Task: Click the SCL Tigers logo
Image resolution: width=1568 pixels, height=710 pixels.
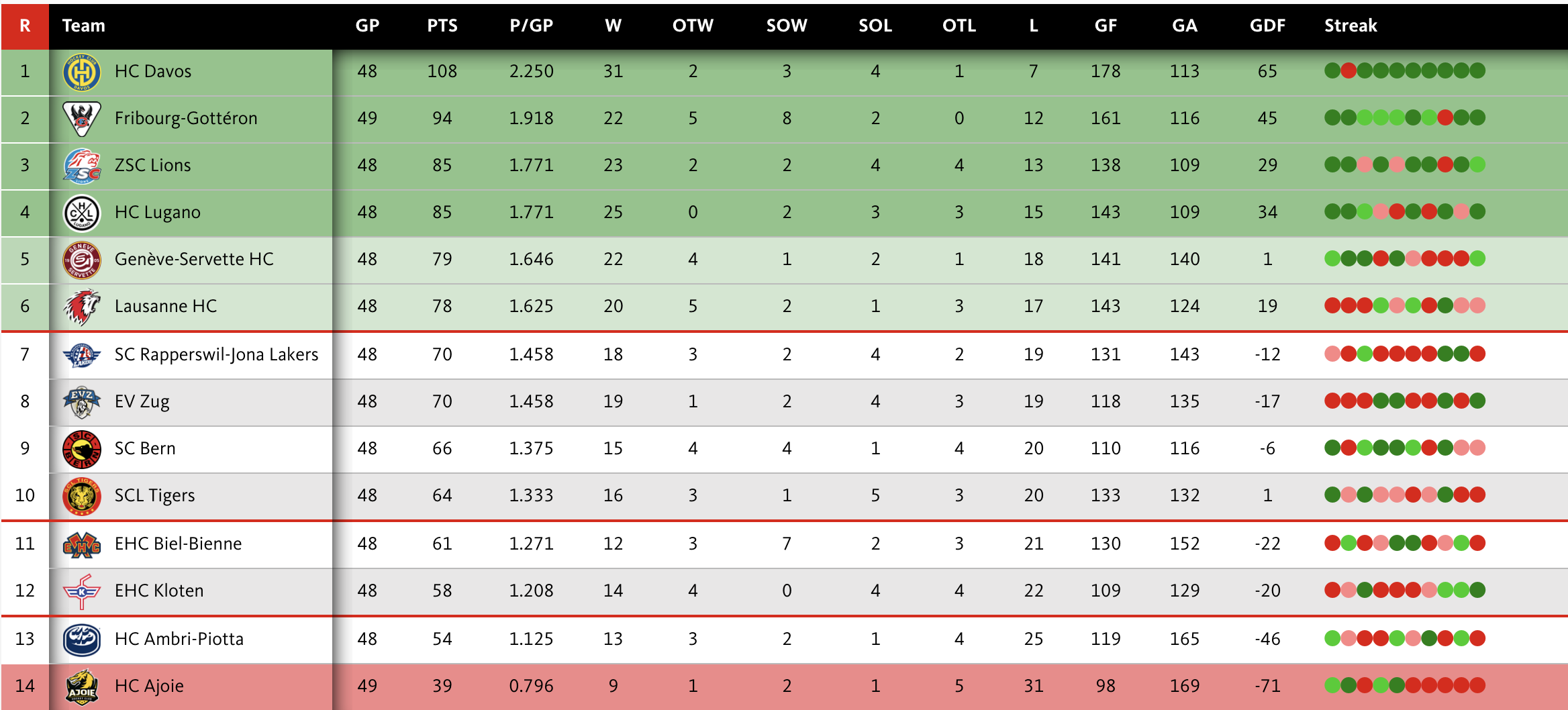Action: 81,496
